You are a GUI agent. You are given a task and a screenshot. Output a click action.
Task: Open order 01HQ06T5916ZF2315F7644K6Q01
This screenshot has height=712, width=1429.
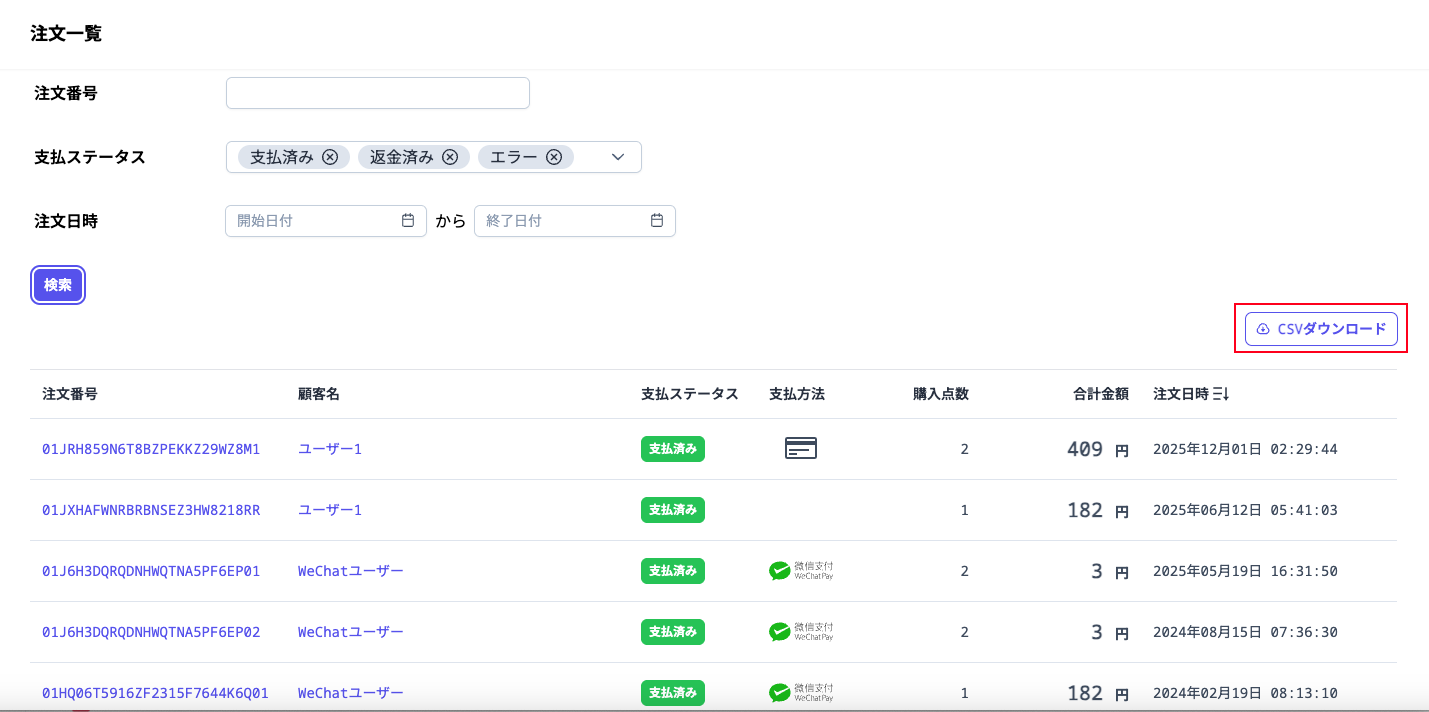tap(155, 693)
